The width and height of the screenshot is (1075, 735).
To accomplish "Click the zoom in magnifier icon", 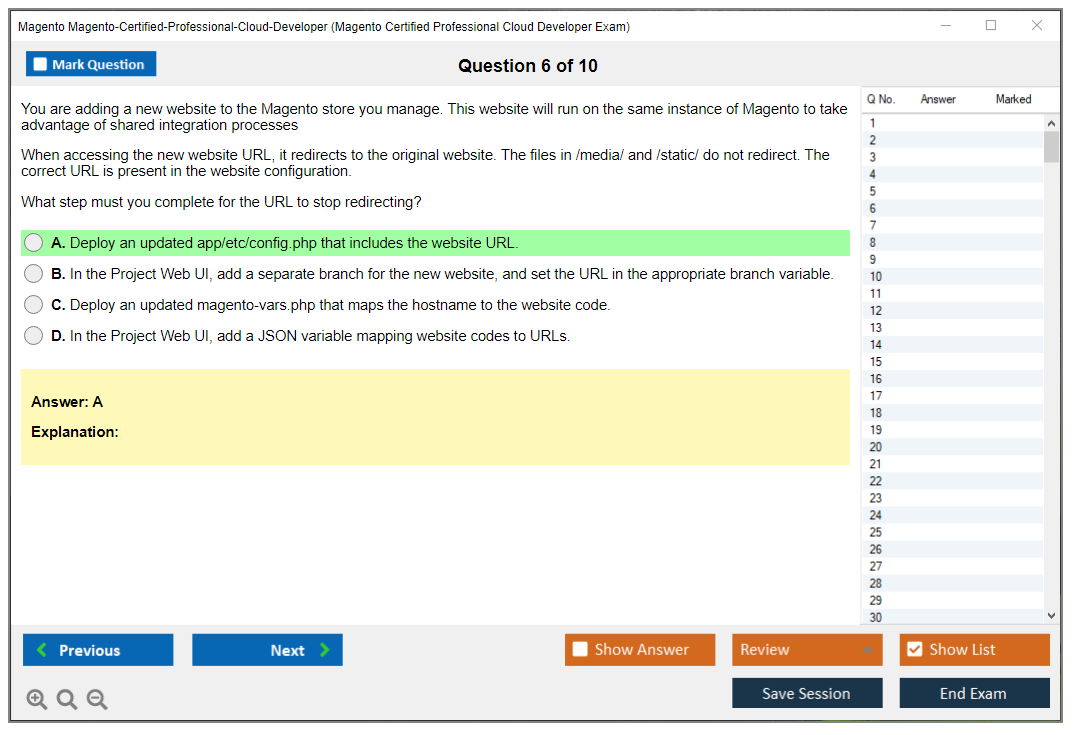I will [x=37, y=700].
